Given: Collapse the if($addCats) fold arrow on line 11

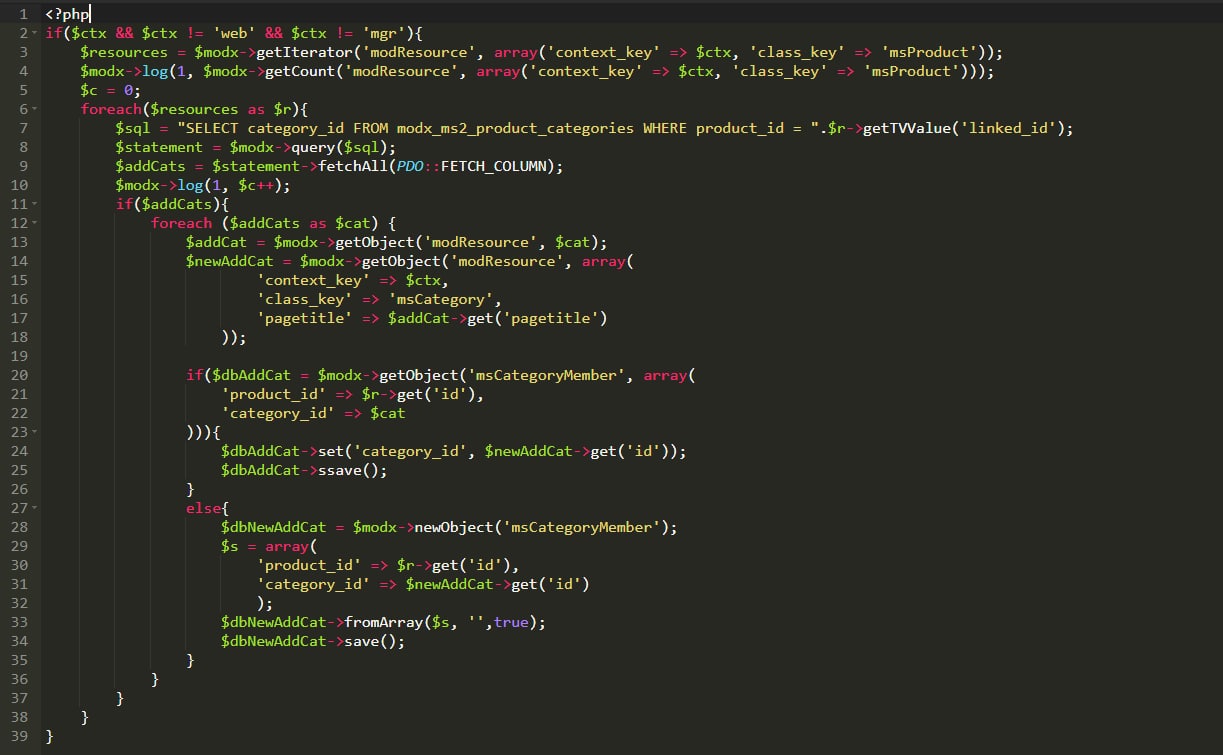Looking at the screenshot, I should click(34, 204).
